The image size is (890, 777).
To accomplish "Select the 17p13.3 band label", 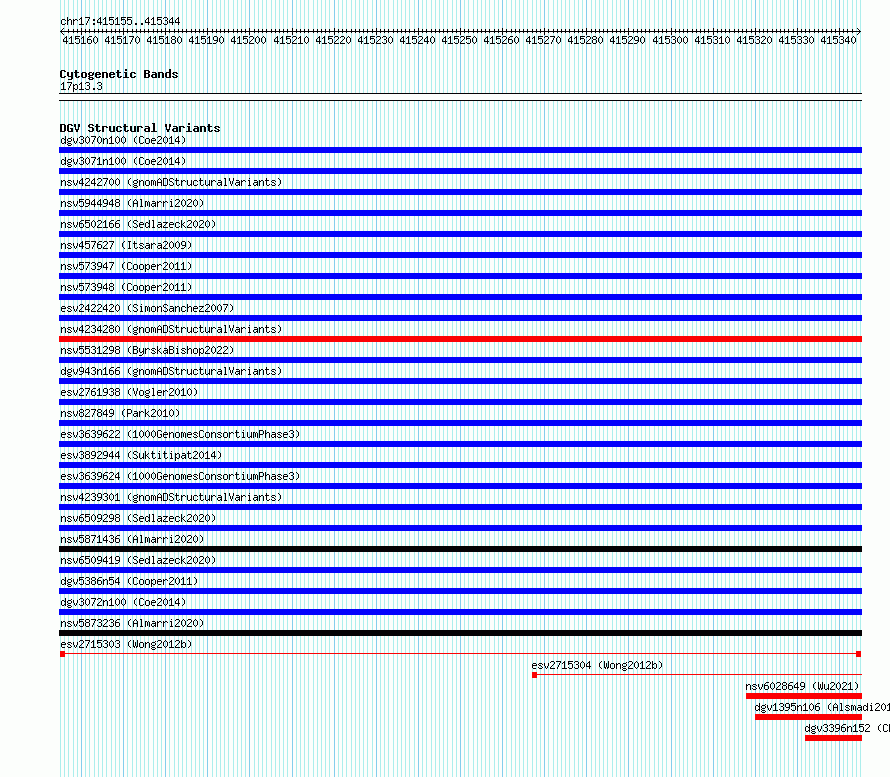I will tap(81, 86).
